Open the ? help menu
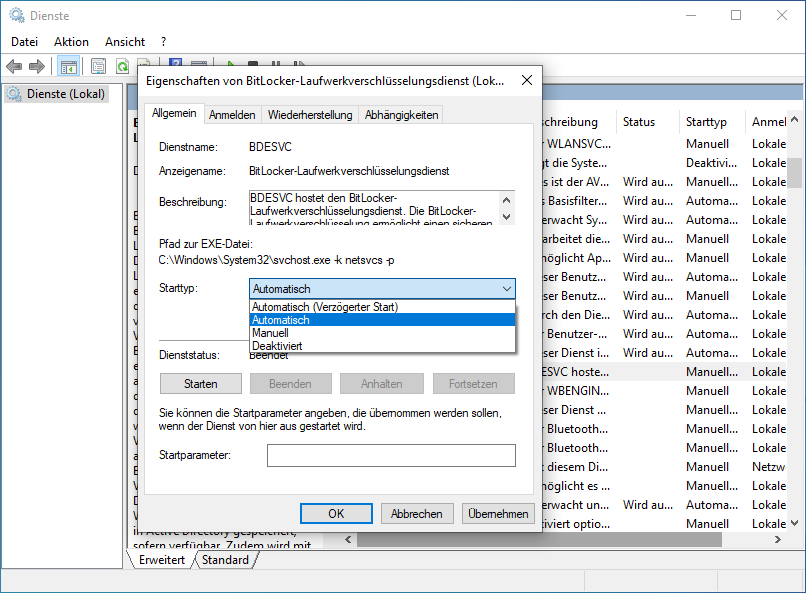The height and width of the screenshot is (593, 806). click(163, 42)
